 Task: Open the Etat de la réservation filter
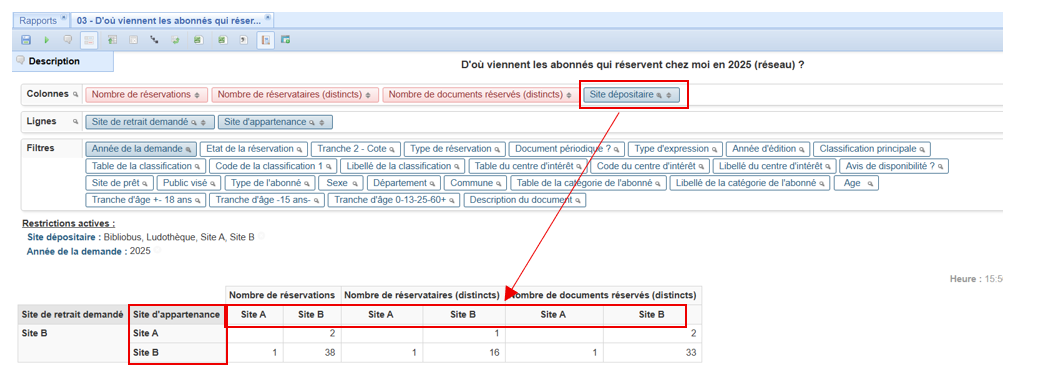(x=254, y=149)
